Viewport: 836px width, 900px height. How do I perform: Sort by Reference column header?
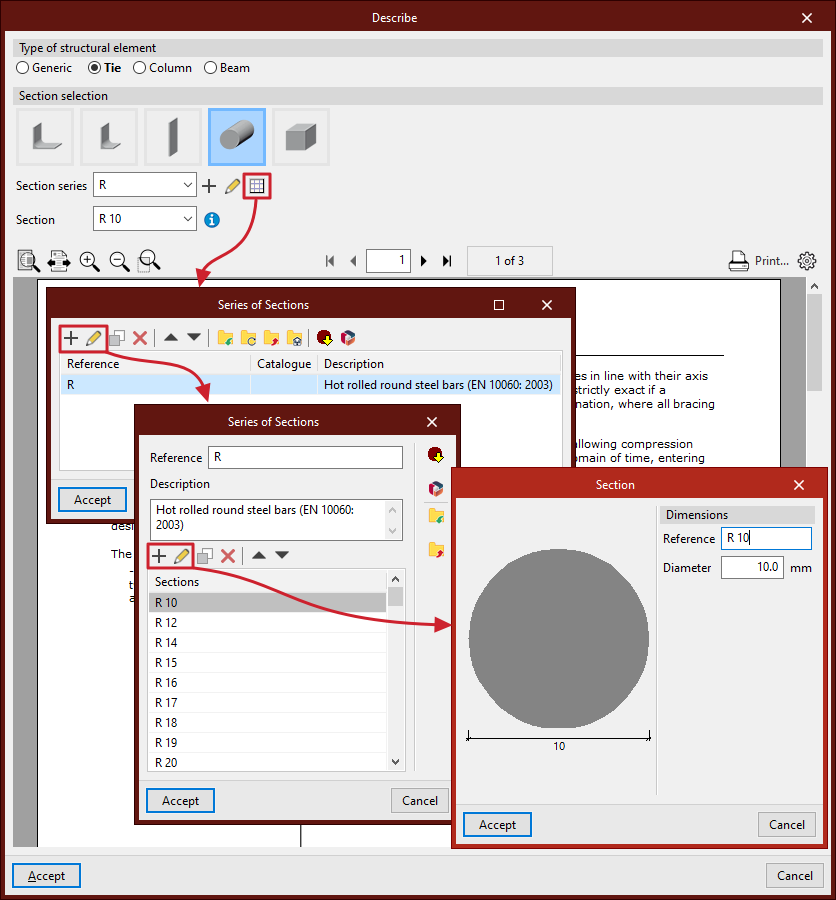coord(155,364)
